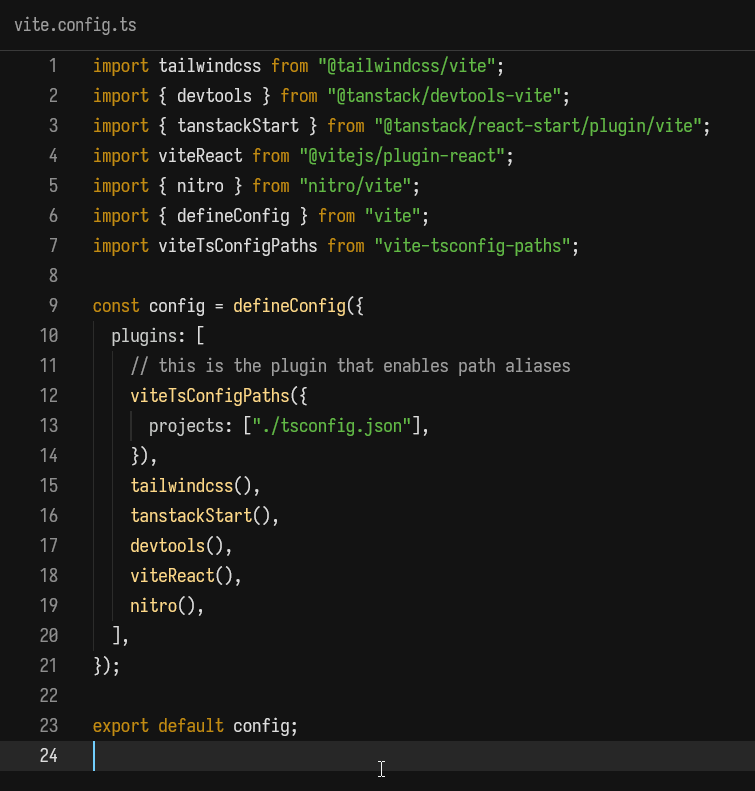
Task: Click the nitro identifier in line 5 import
Action: click(x=200, y=186)
